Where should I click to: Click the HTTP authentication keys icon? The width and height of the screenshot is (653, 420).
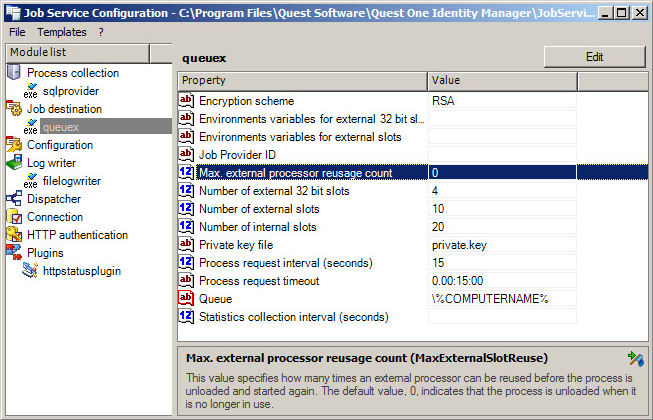coord(14,234)
